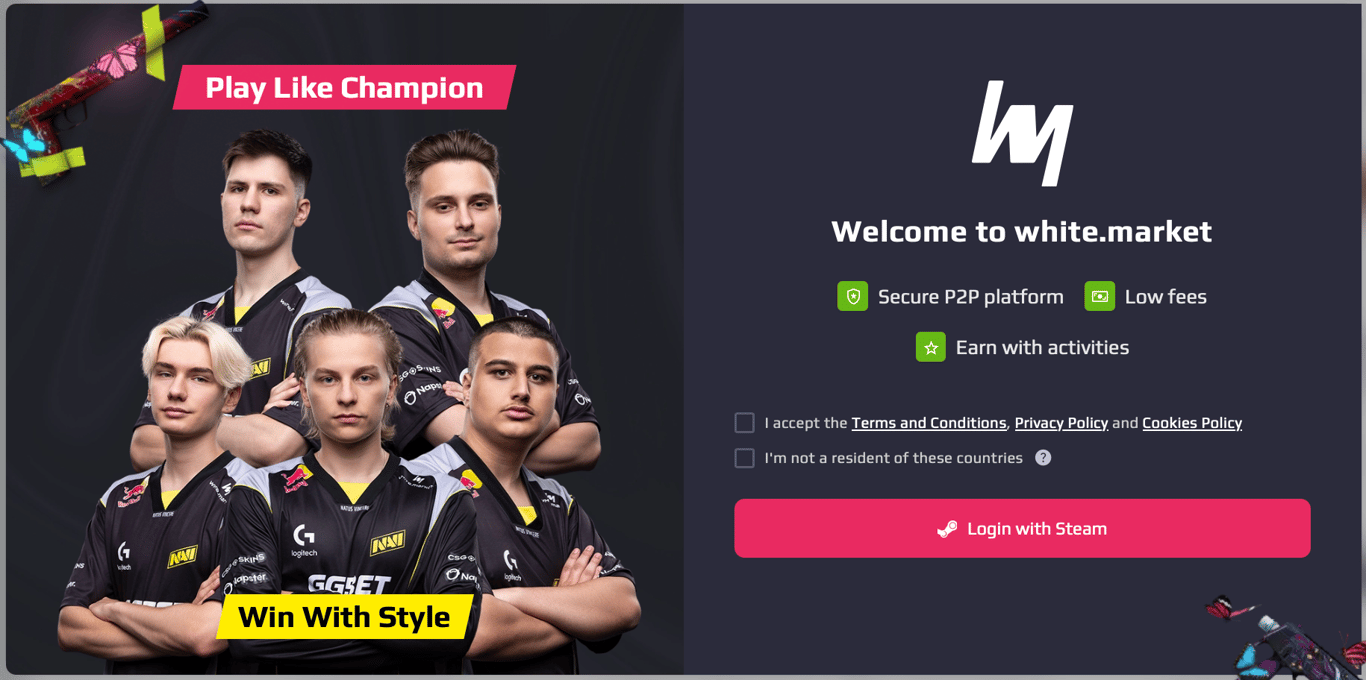
Task: Click the Secure P2P platform label
Action: click(x=971, y=297)
